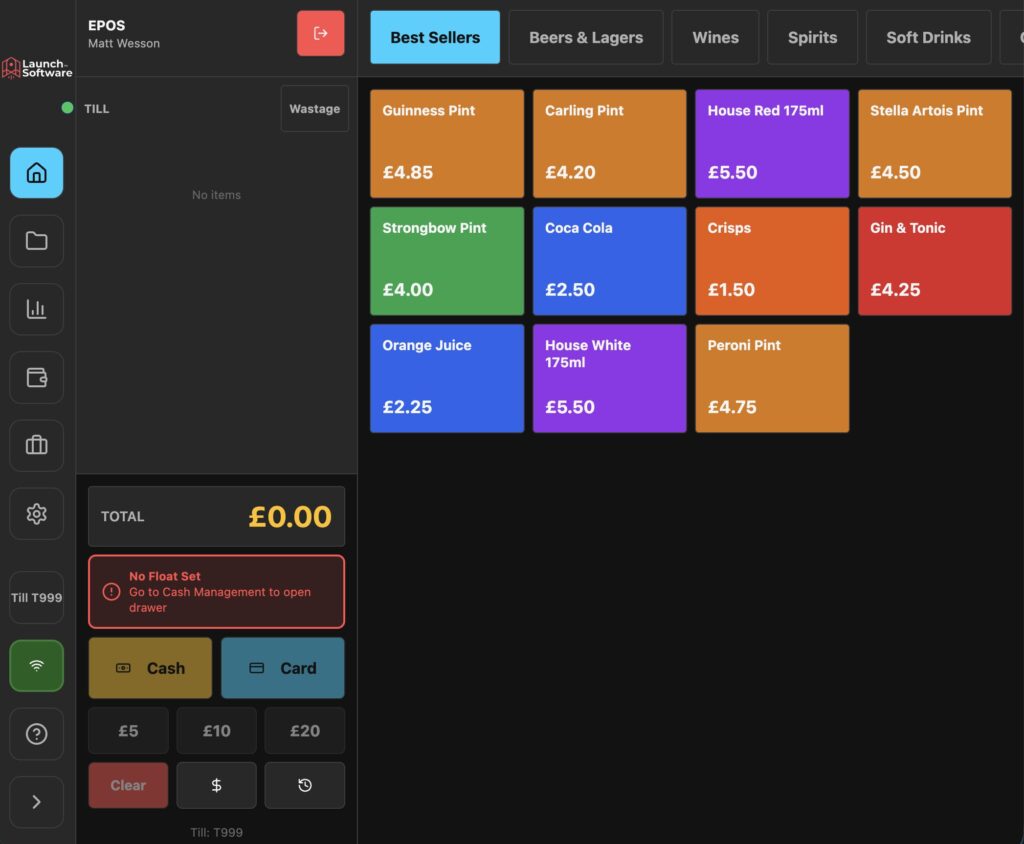This screenshot has height=844, width=1024.
Task: Open the wallet cash management icon
Action: point(36,377)
